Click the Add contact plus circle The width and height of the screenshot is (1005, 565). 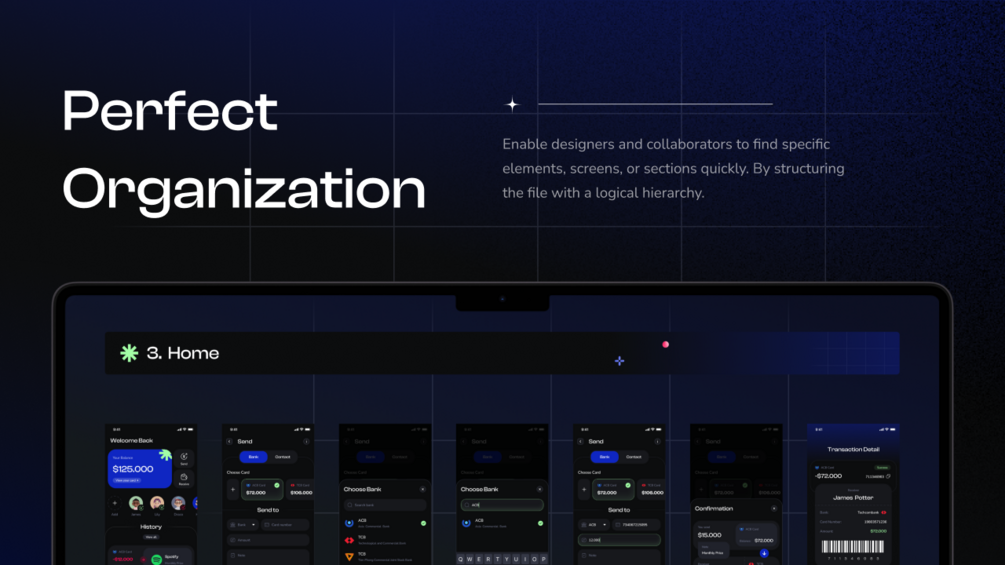point(115,504)
